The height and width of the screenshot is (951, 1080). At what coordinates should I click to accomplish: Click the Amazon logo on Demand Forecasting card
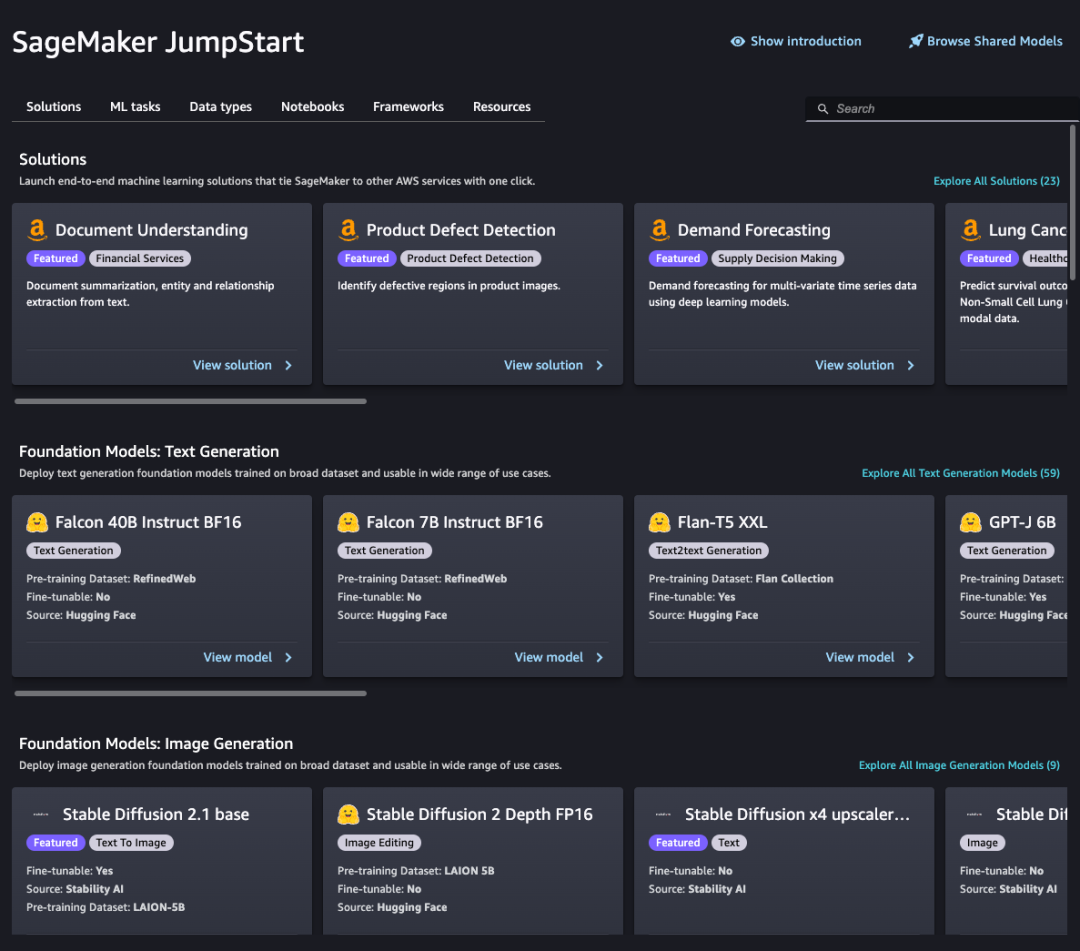click(x=660, y=229)
